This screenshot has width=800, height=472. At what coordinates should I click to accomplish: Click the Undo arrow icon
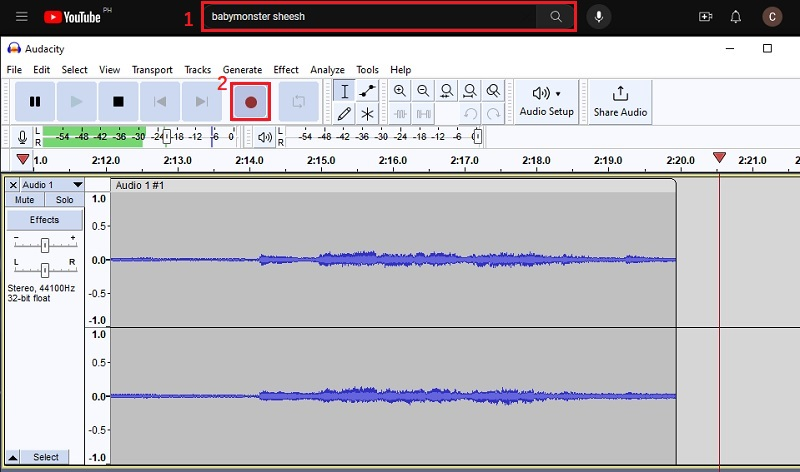coord(470,113)
